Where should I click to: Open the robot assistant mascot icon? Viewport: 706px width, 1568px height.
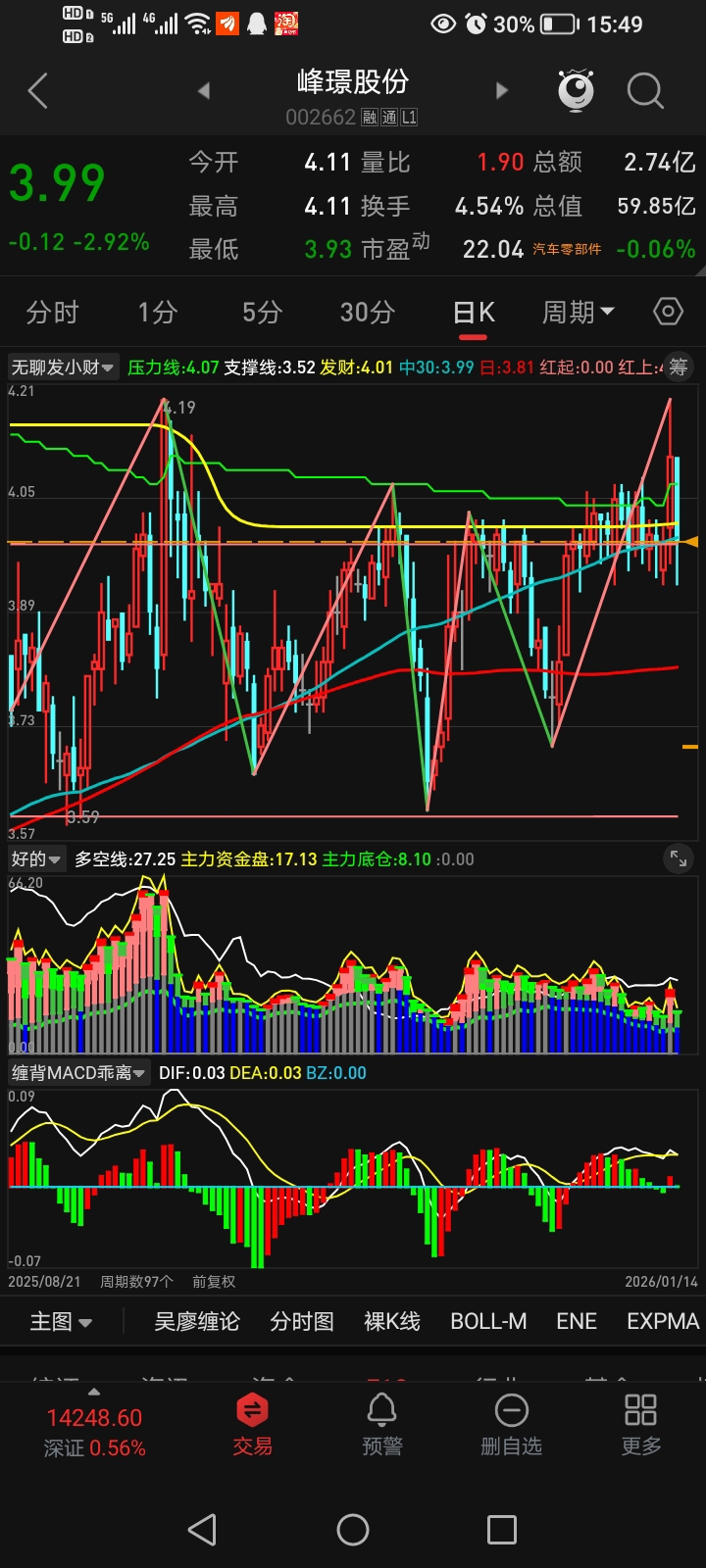click(x=577, y=90)
